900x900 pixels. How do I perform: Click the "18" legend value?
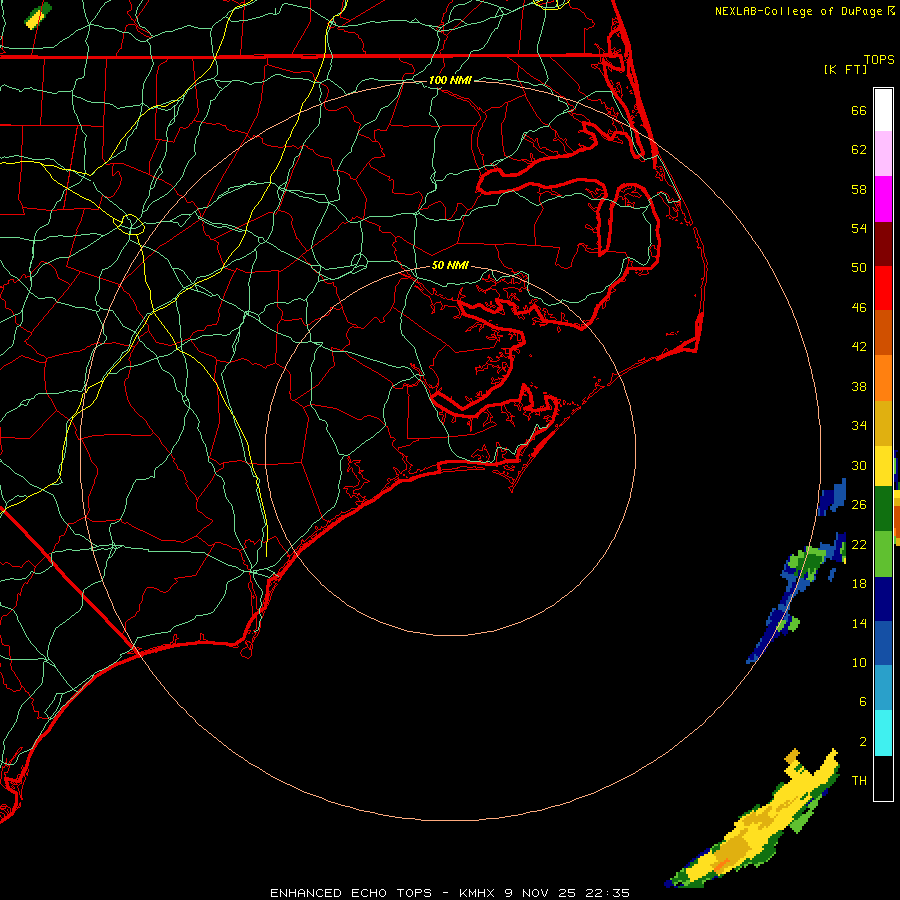(x=859, y=584)
